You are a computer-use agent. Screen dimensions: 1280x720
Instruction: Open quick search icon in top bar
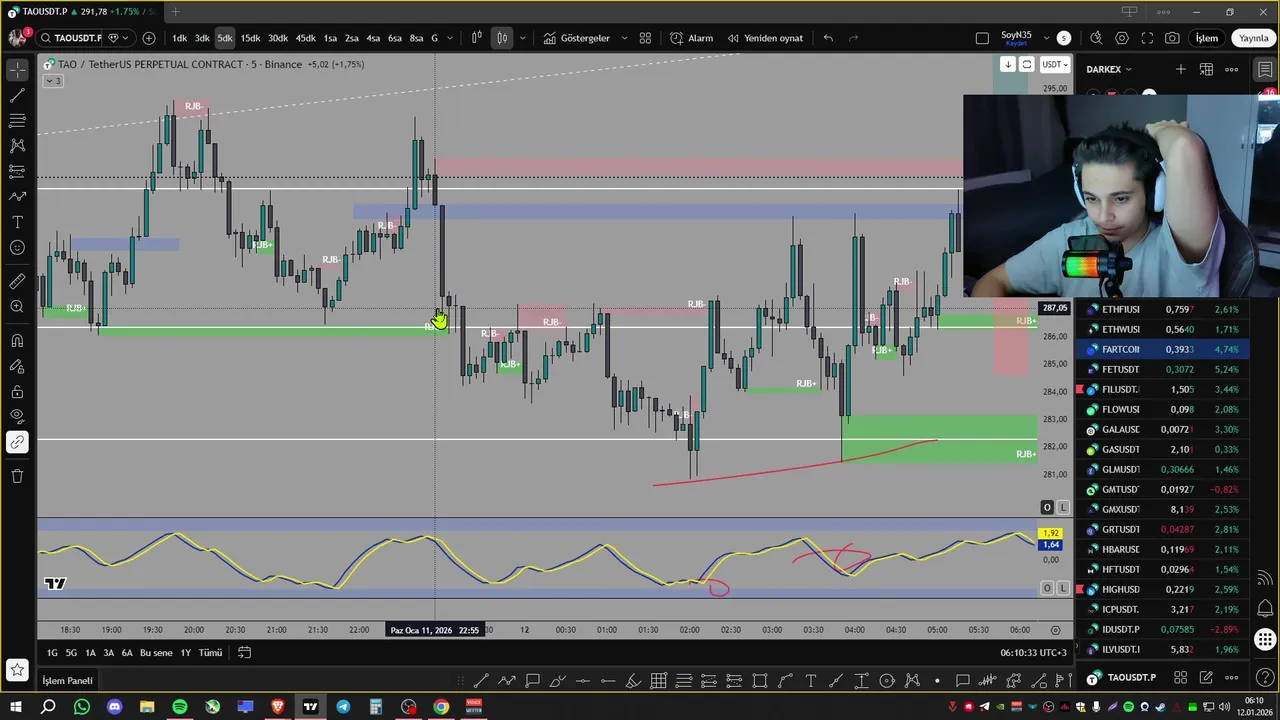coord(1096,38)
